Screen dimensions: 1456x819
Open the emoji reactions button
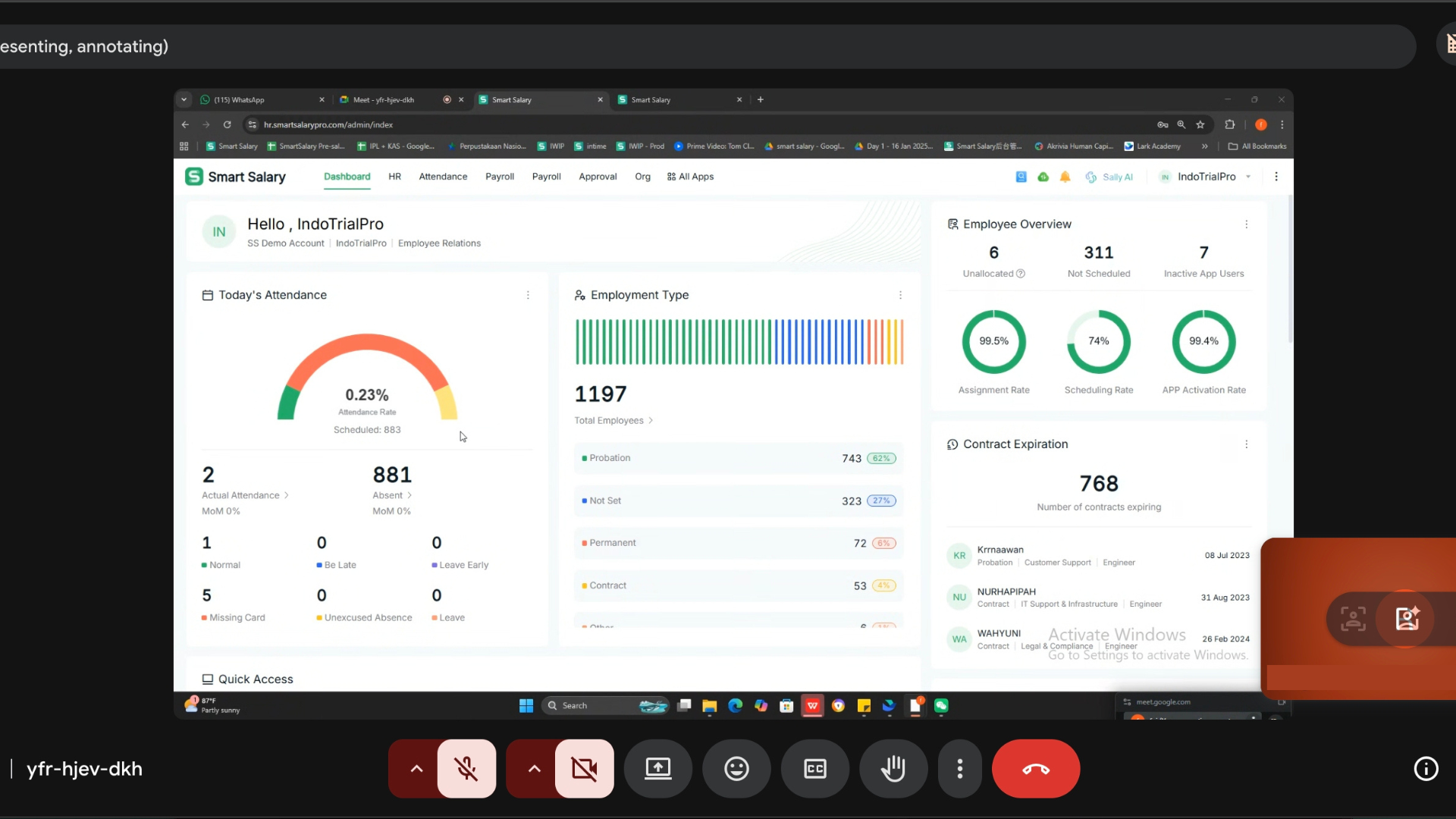coord(736,769)
